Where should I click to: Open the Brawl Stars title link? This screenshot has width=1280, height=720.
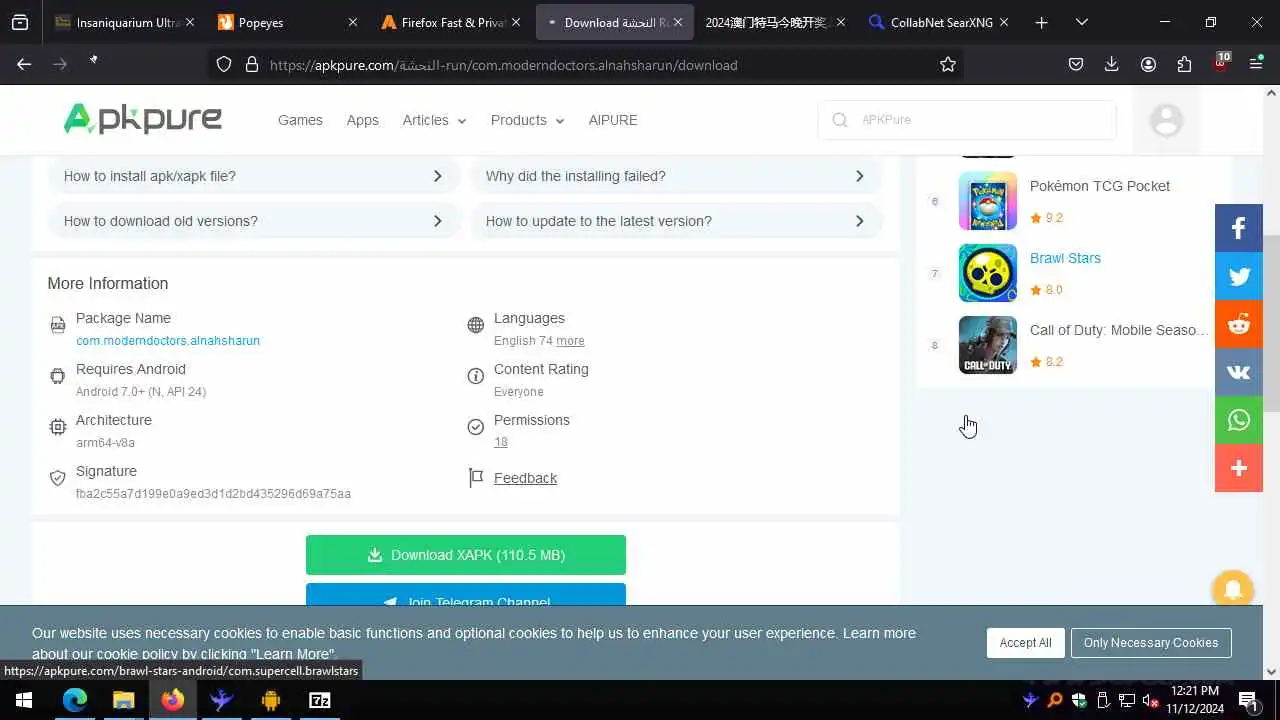[1065, 258]
